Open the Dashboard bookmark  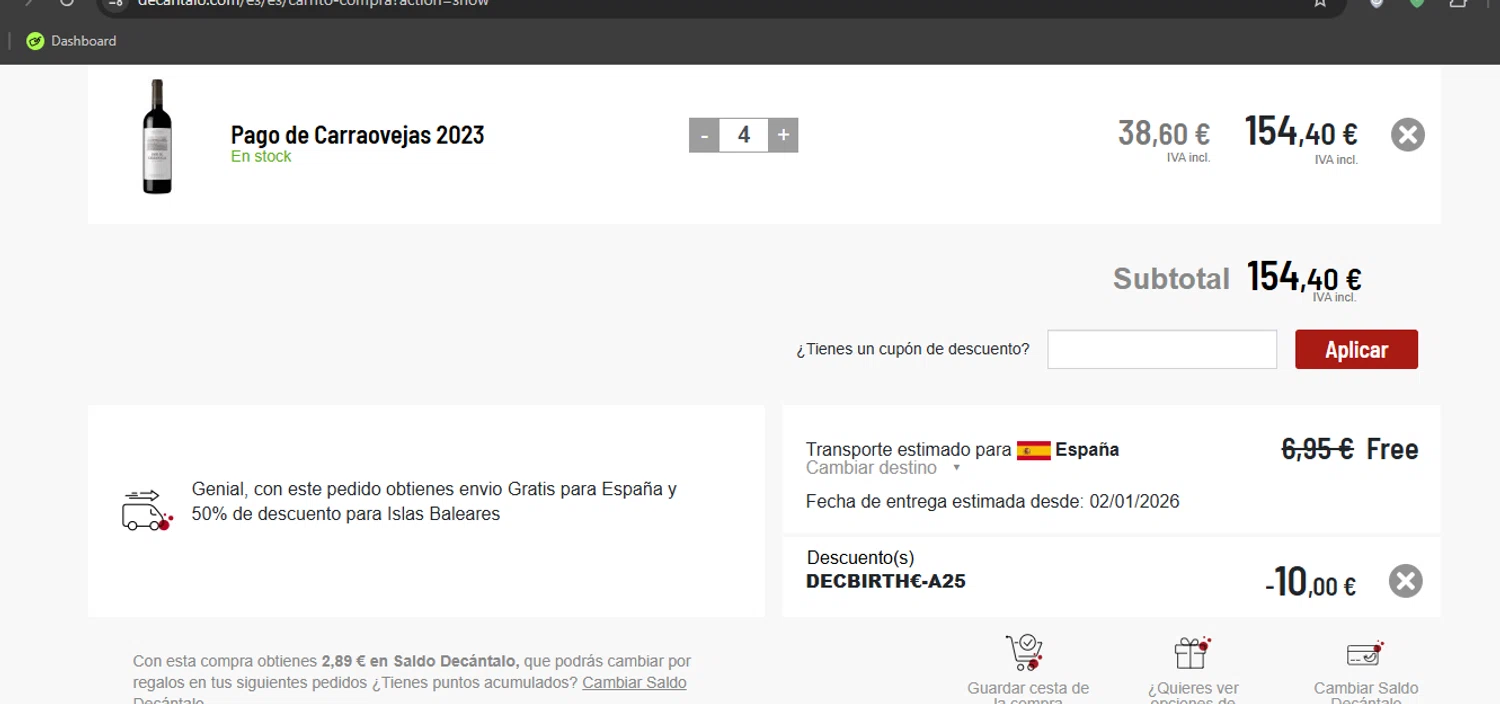(71, 41)
